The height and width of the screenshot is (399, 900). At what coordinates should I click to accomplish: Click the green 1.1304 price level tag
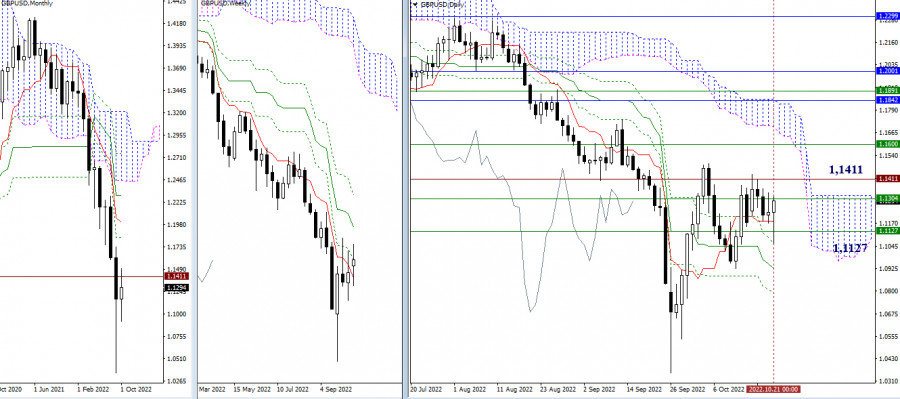[887, 199]
